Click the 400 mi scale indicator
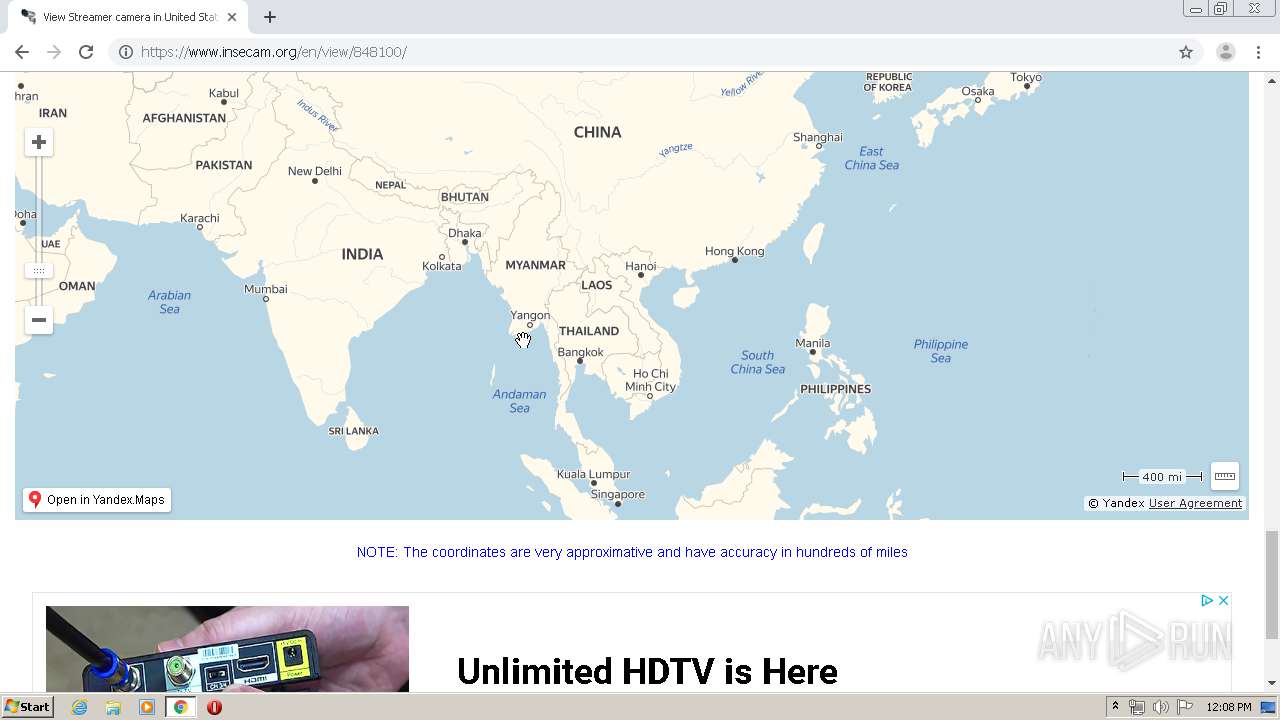 point(1162,477)
